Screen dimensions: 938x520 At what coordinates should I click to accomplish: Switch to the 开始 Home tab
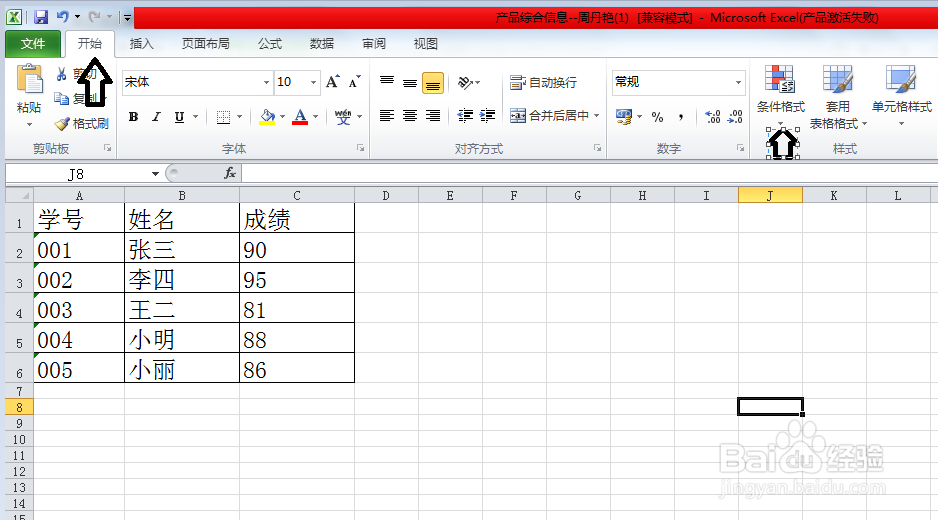click(x=90, y=44)
